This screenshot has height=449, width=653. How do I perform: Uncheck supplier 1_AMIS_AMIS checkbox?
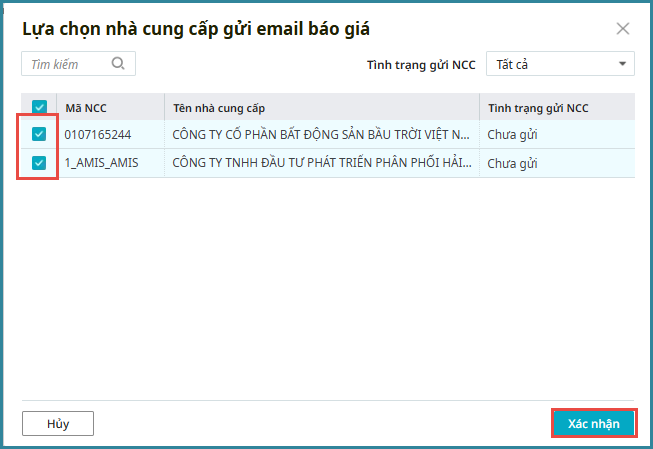[x=39, y=163]
